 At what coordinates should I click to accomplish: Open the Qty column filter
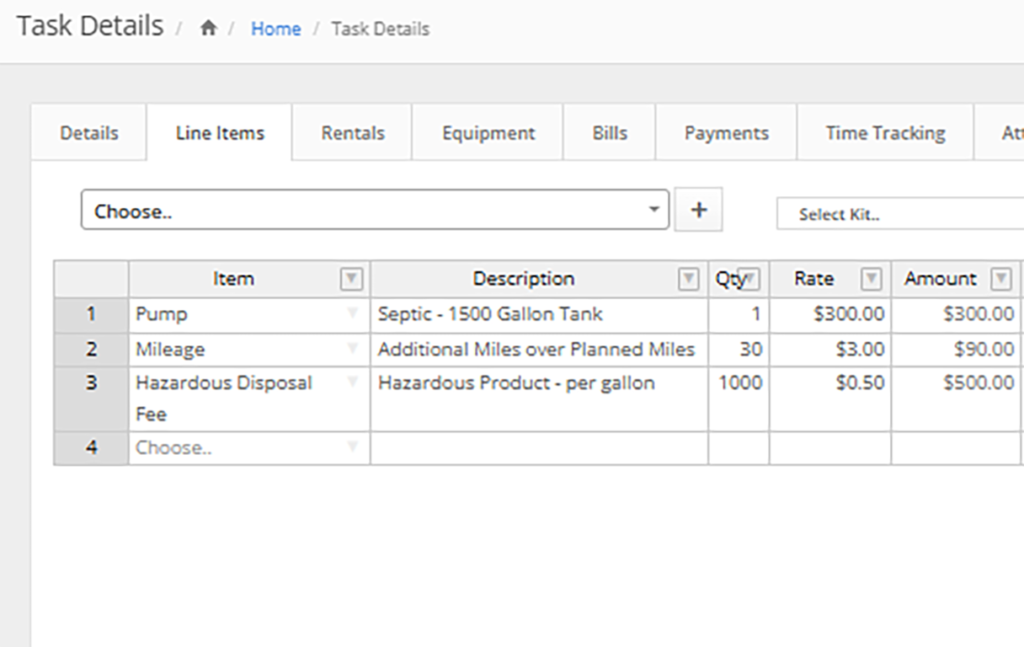point(751,279)
